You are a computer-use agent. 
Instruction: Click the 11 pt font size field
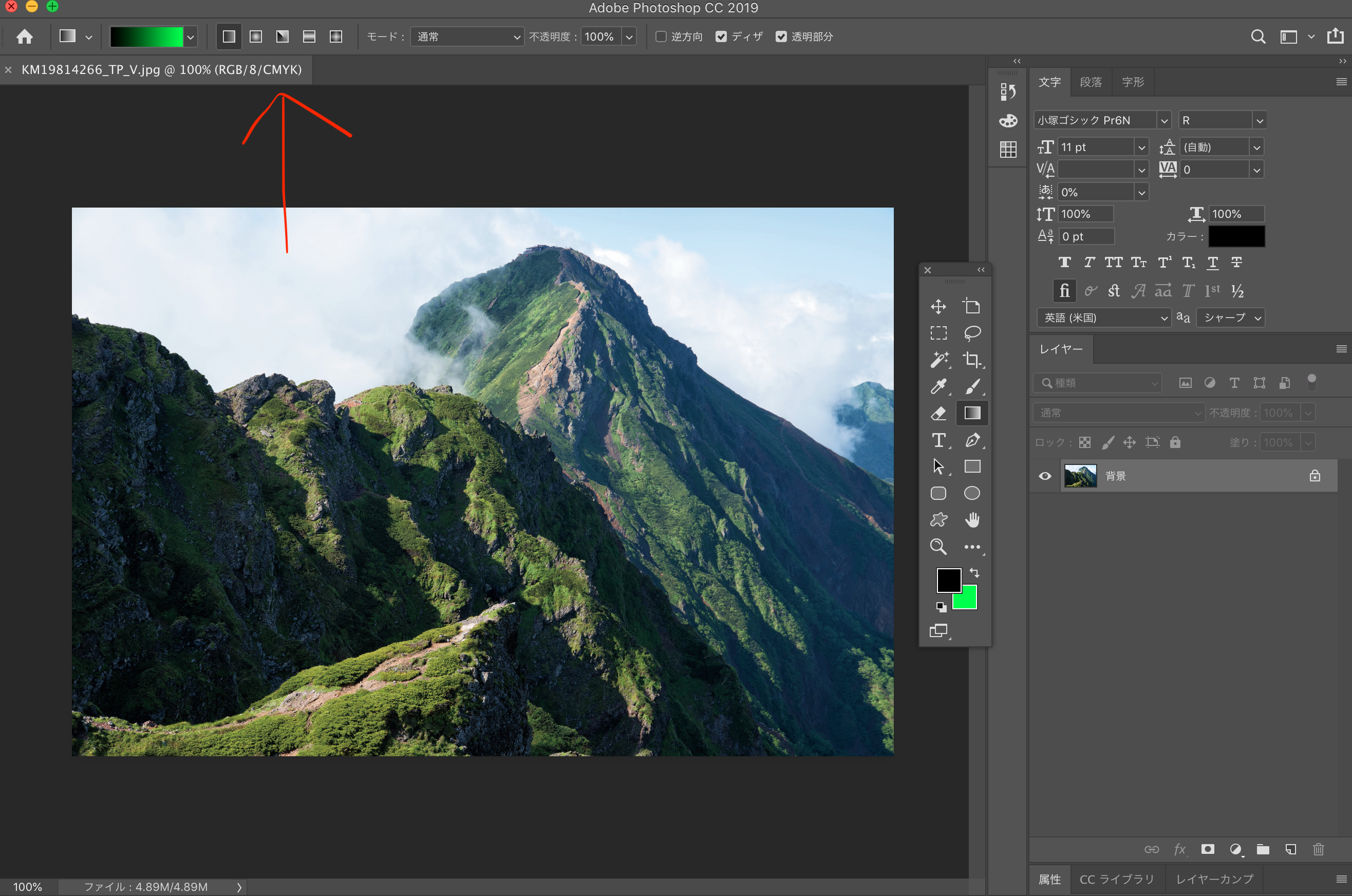pyautogui.click(x=1095, y=147)
